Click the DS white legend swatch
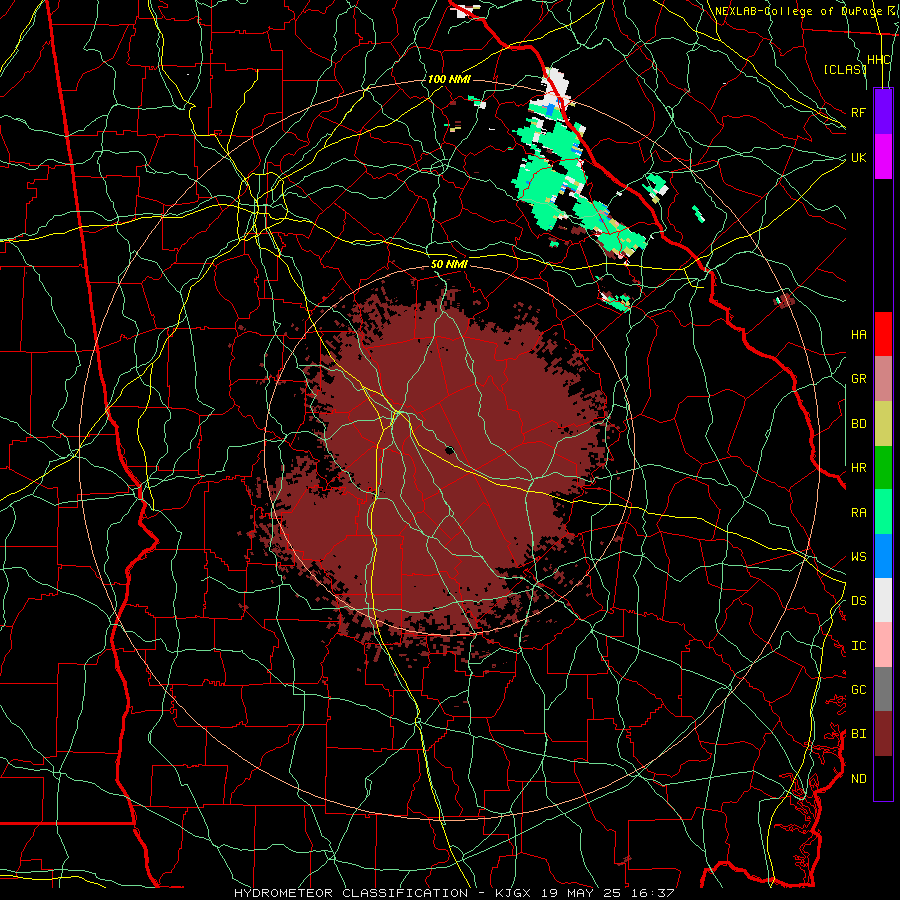900x900 pixels. 883,600
